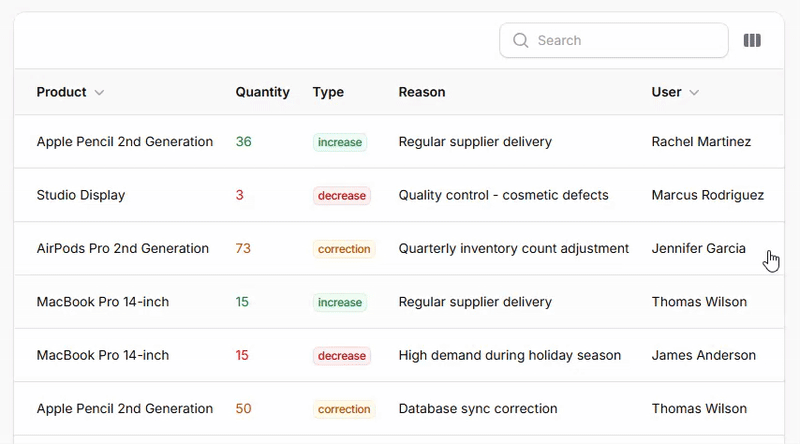Expand the Product column sort chevron
800x444 pixels.
(x=99, y=92)
